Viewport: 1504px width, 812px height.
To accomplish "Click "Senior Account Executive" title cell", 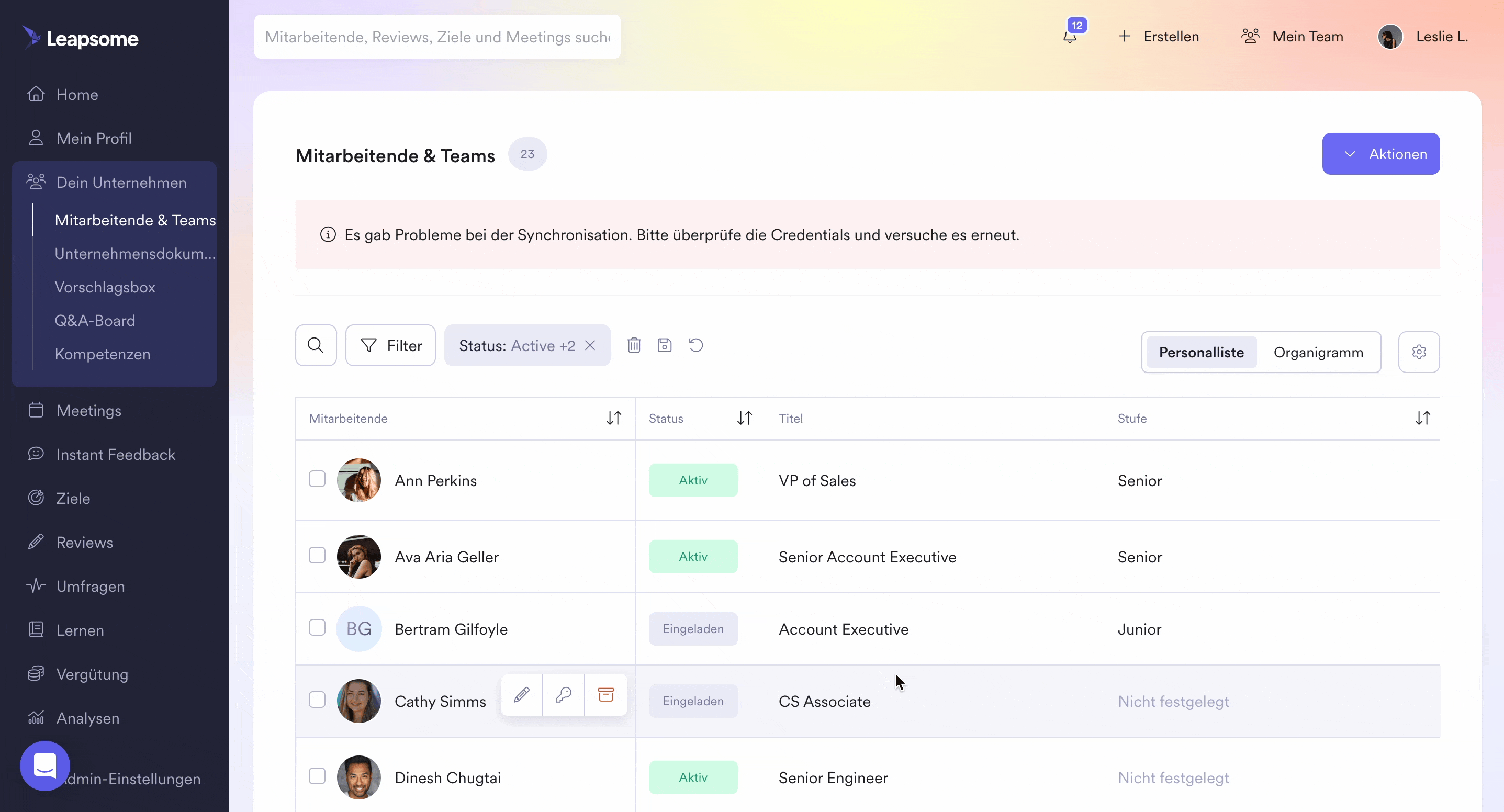I will (x=868, y=557).
